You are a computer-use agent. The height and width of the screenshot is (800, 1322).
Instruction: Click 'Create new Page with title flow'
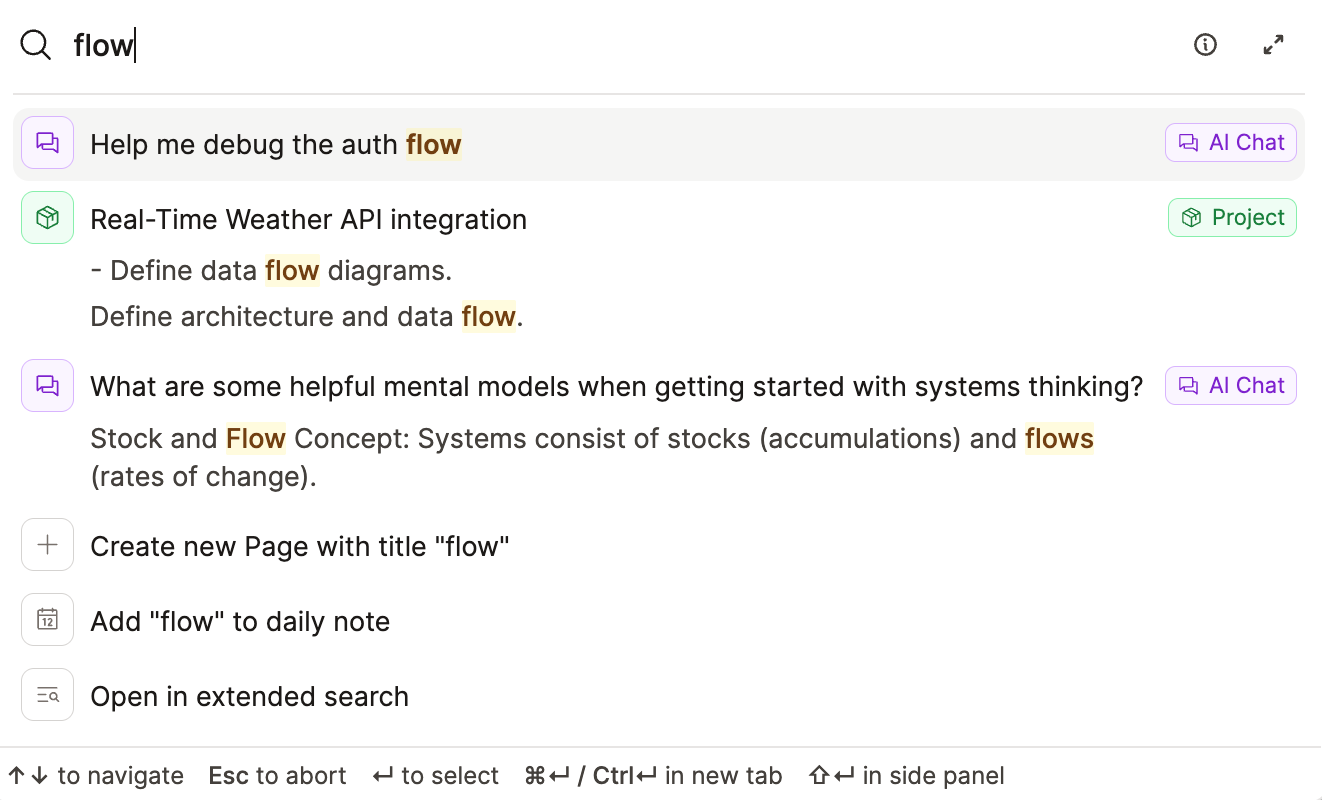tap(299, 546)
